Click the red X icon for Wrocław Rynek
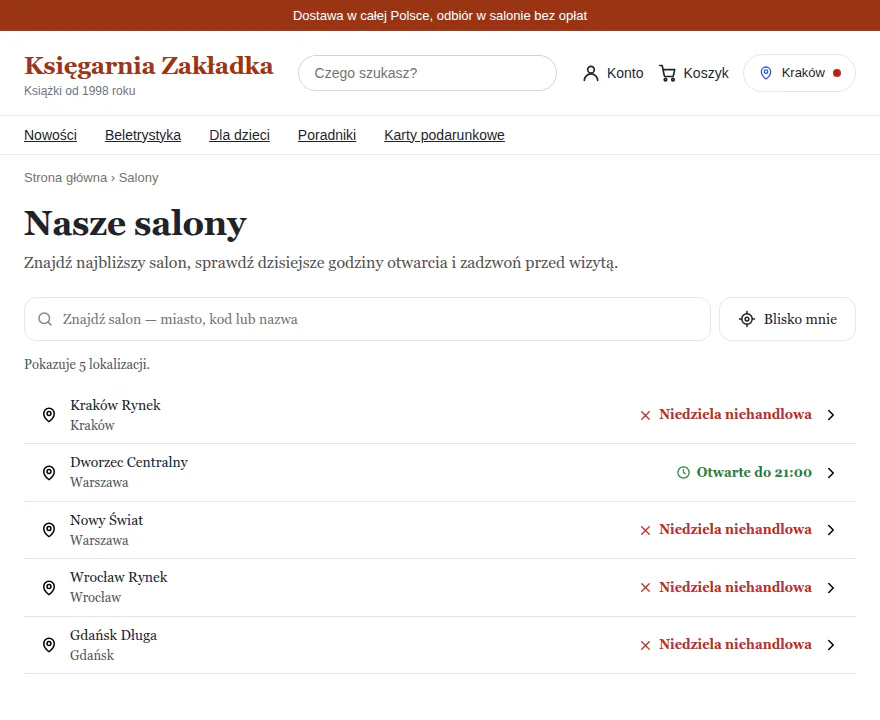This screenshot has height=720, width=880. point(645,588)
